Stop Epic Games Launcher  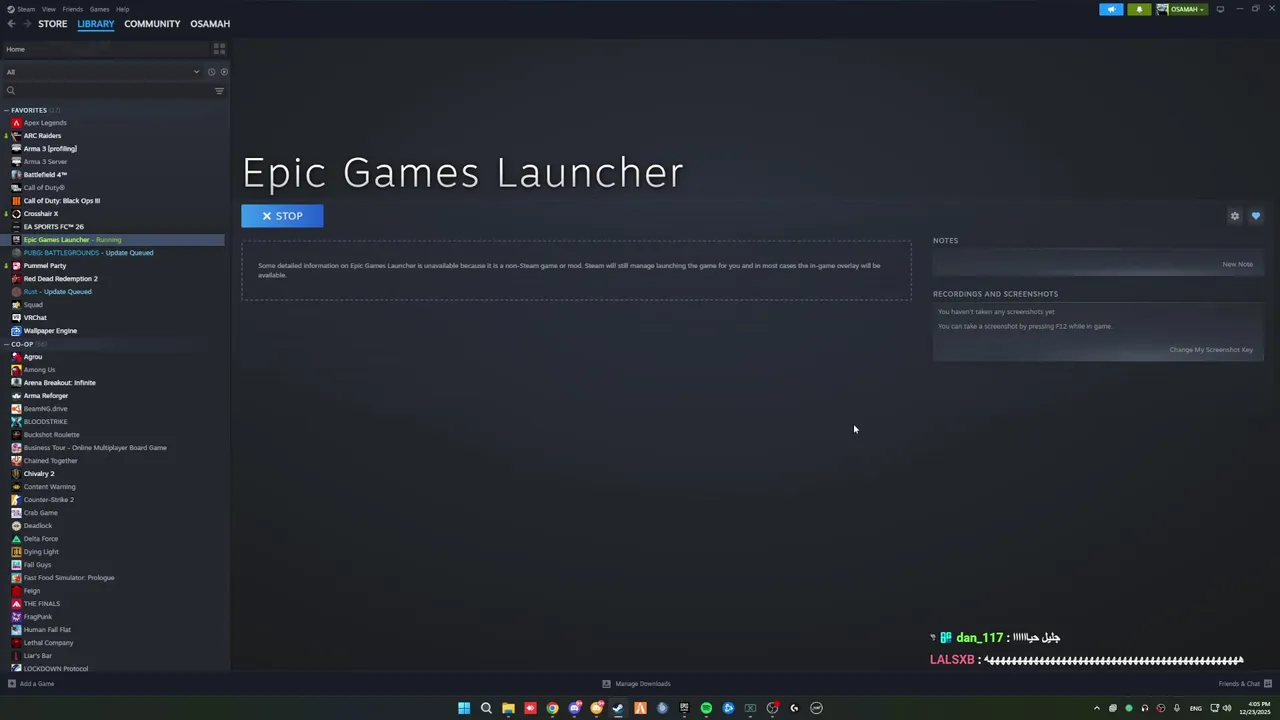(282, 216)
